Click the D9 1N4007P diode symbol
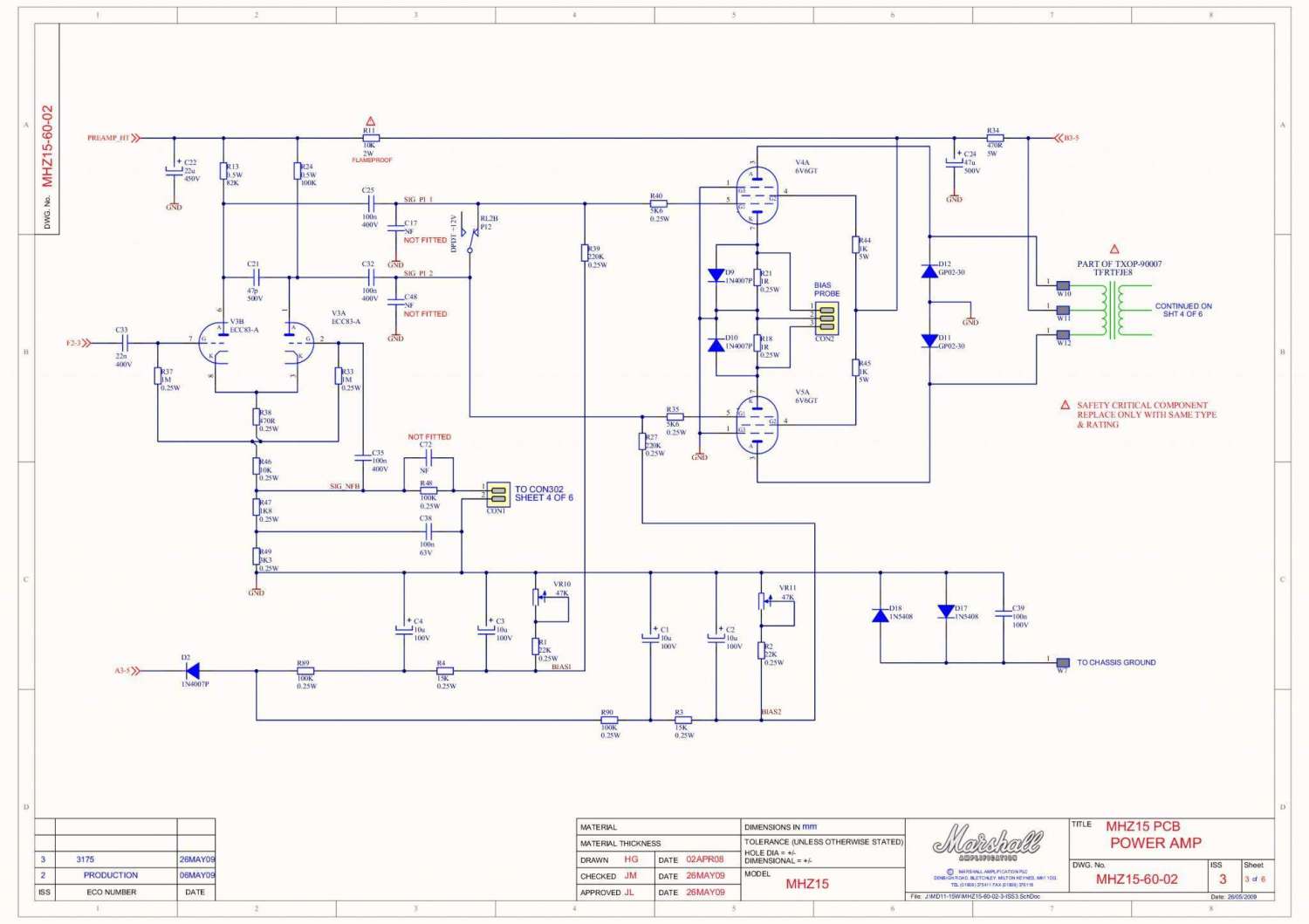The width and height of the screenshot is (1309, 924). 716,276
